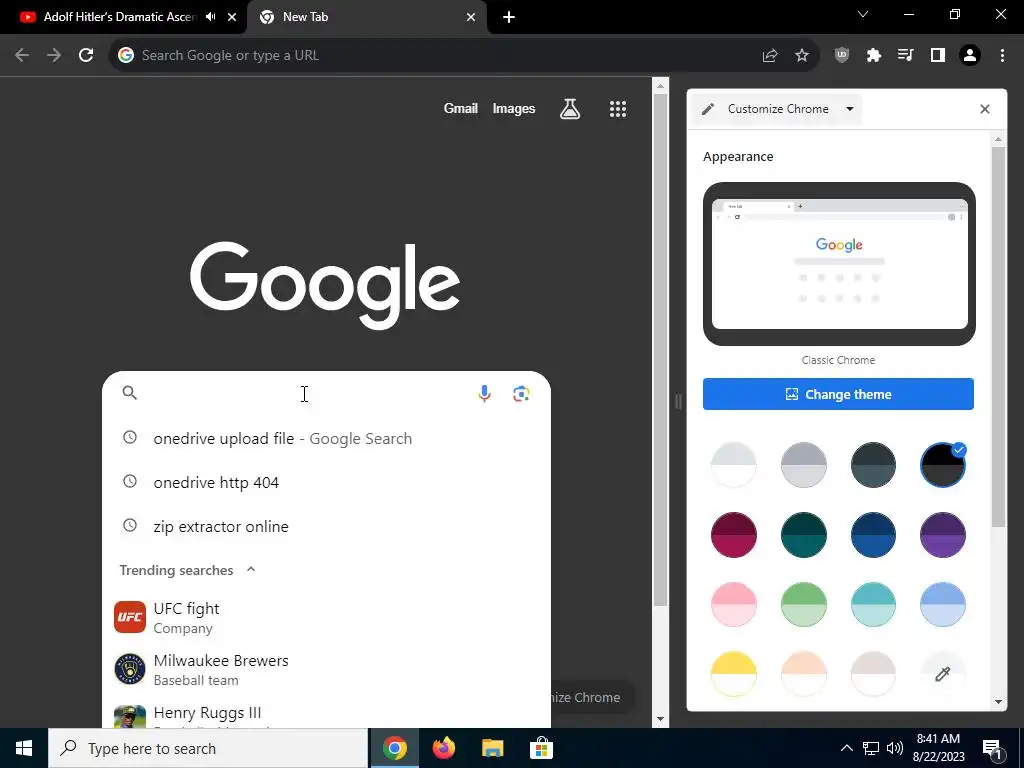Select the onedrive http 404 suggestion
1024x768 pixels.
(x=327, y=482)
